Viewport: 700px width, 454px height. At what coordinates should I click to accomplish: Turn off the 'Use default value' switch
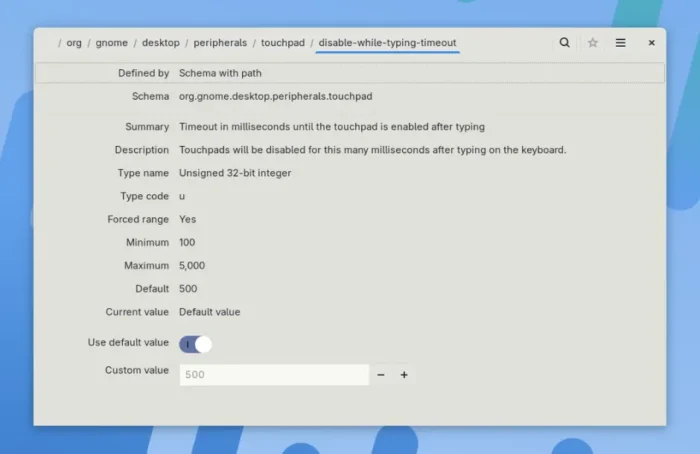(195, 344)
